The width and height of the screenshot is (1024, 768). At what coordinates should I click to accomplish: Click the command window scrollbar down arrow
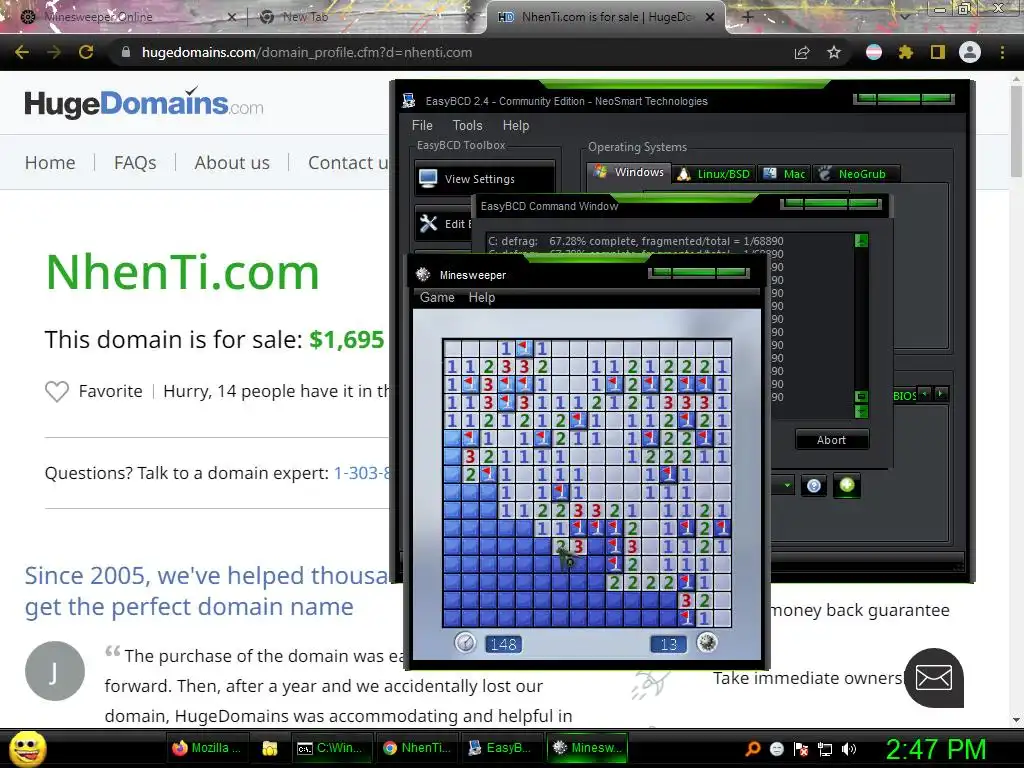coord(861,412)
